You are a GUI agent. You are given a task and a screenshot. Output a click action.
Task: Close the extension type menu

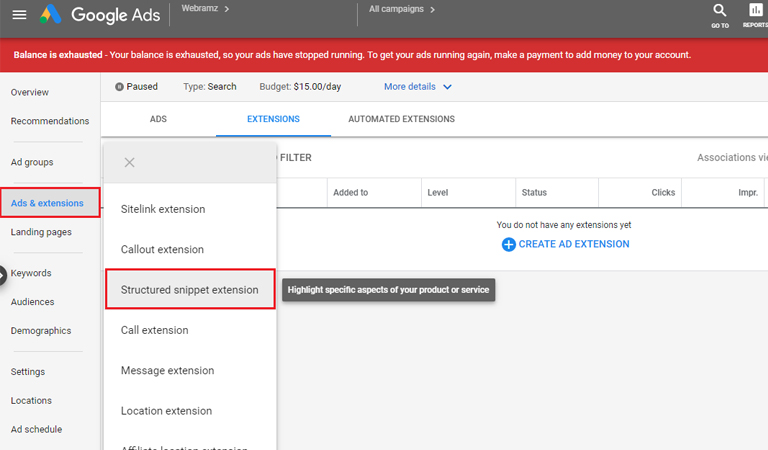coord(129,163)
